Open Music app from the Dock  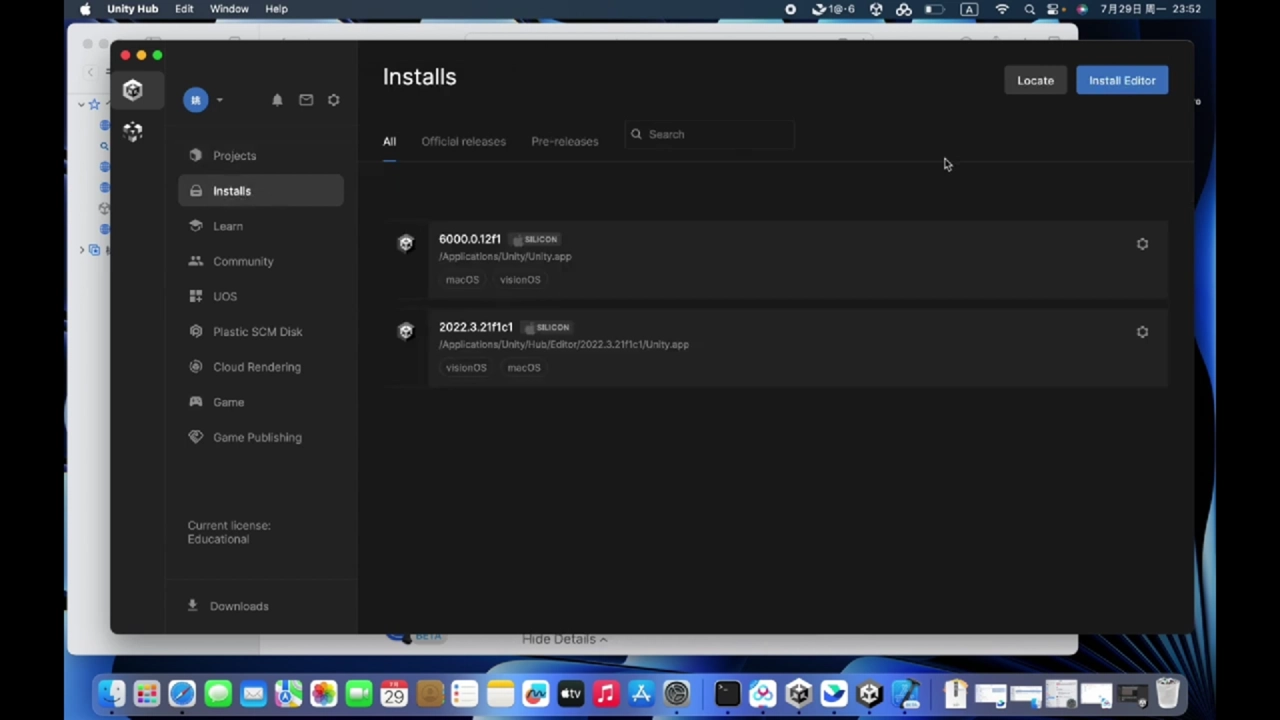[x=606, y=694]
